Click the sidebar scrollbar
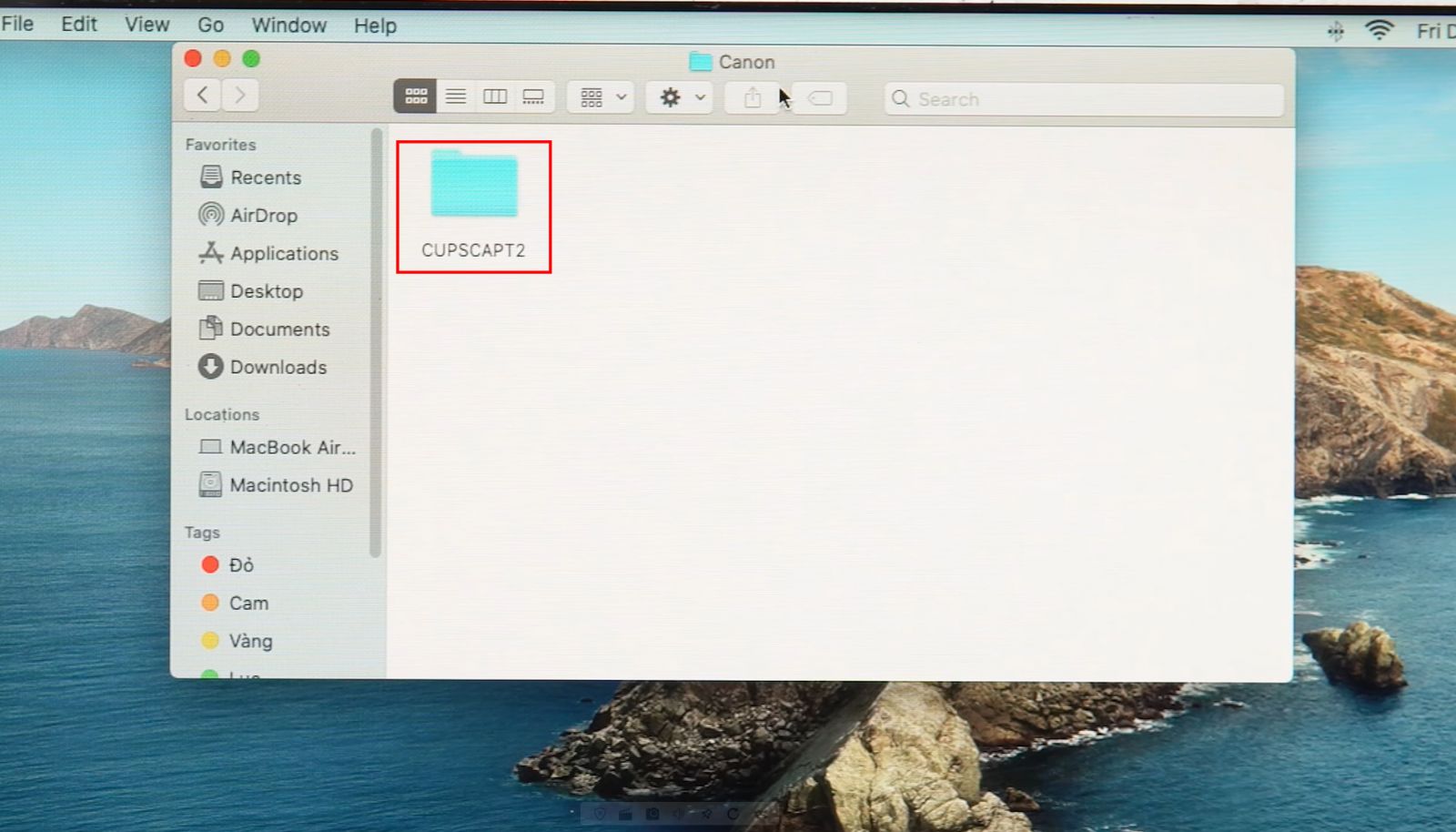 click(375, 342)
